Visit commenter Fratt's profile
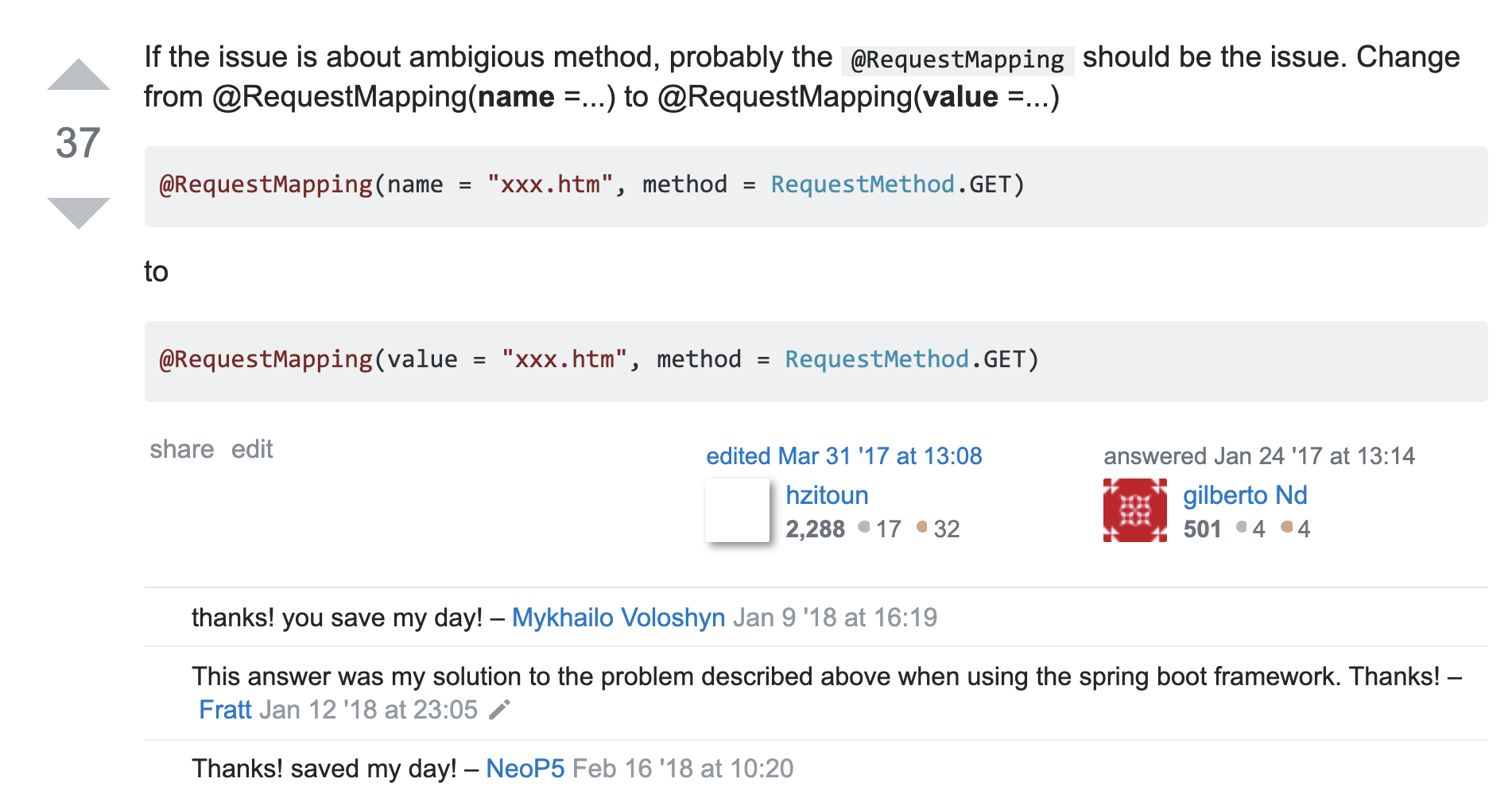Image resolution: width=1512 pixels, height=798 pixels. (225, 710)
